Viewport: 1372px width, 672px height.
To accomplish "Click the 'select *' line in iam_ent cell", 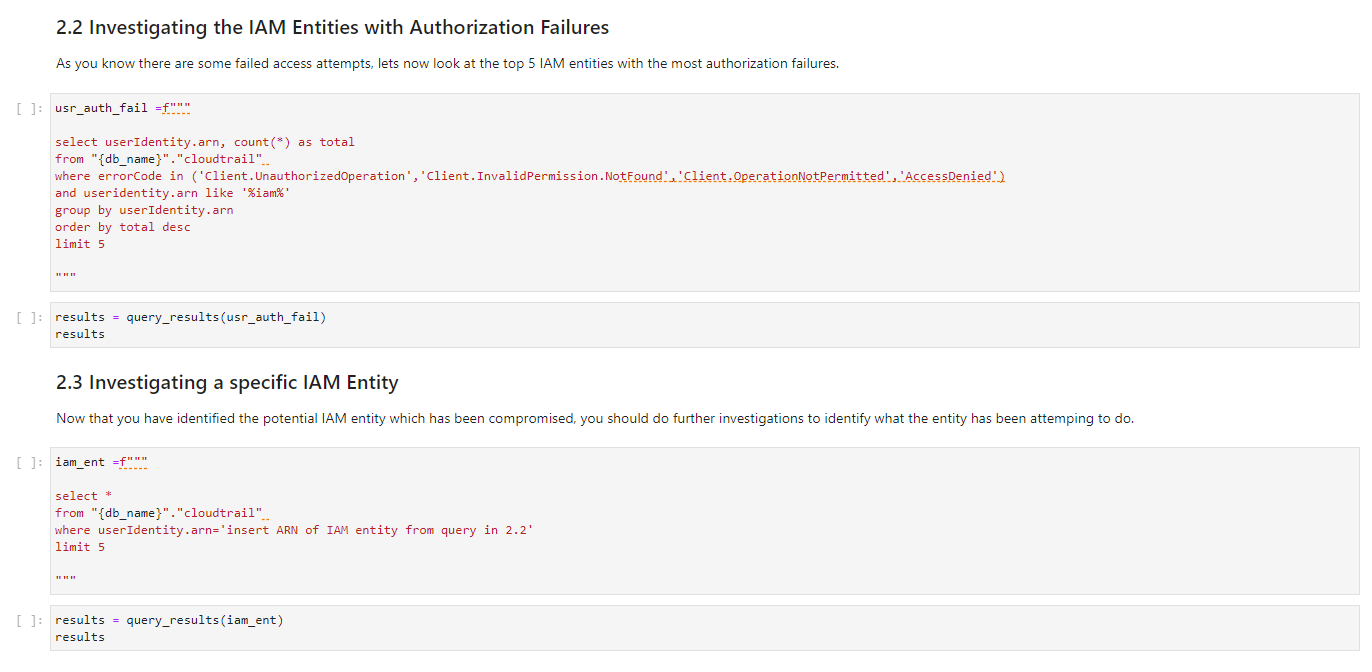I will click(x=77, y=496).
